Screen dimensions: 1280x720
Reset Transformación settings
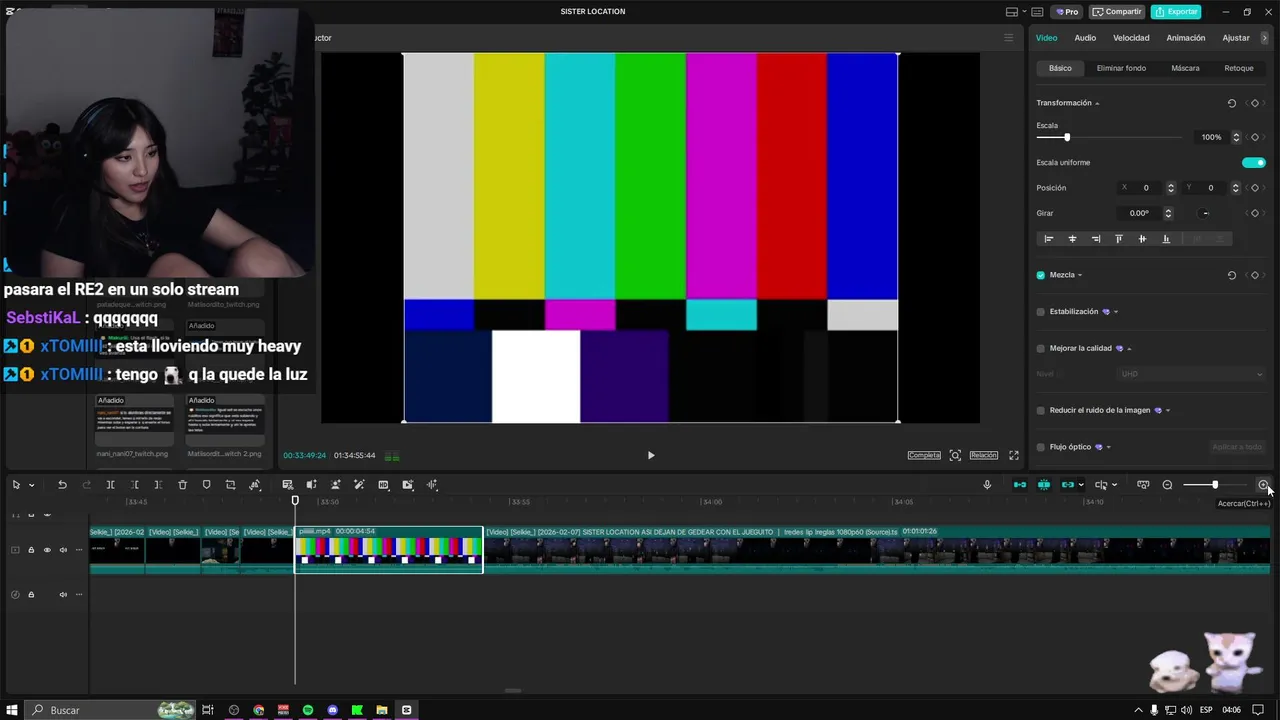point(1232,103)
